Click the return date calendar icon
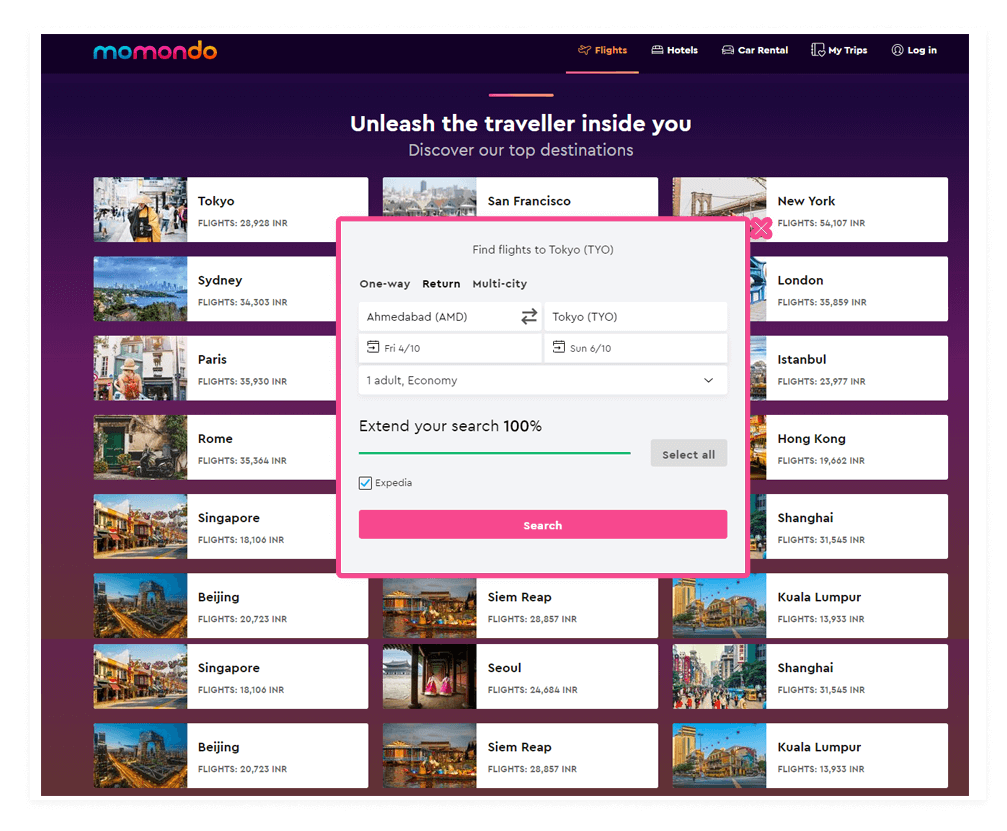Viewport: 1007px width, 831px height. click(x=559, y=347)
